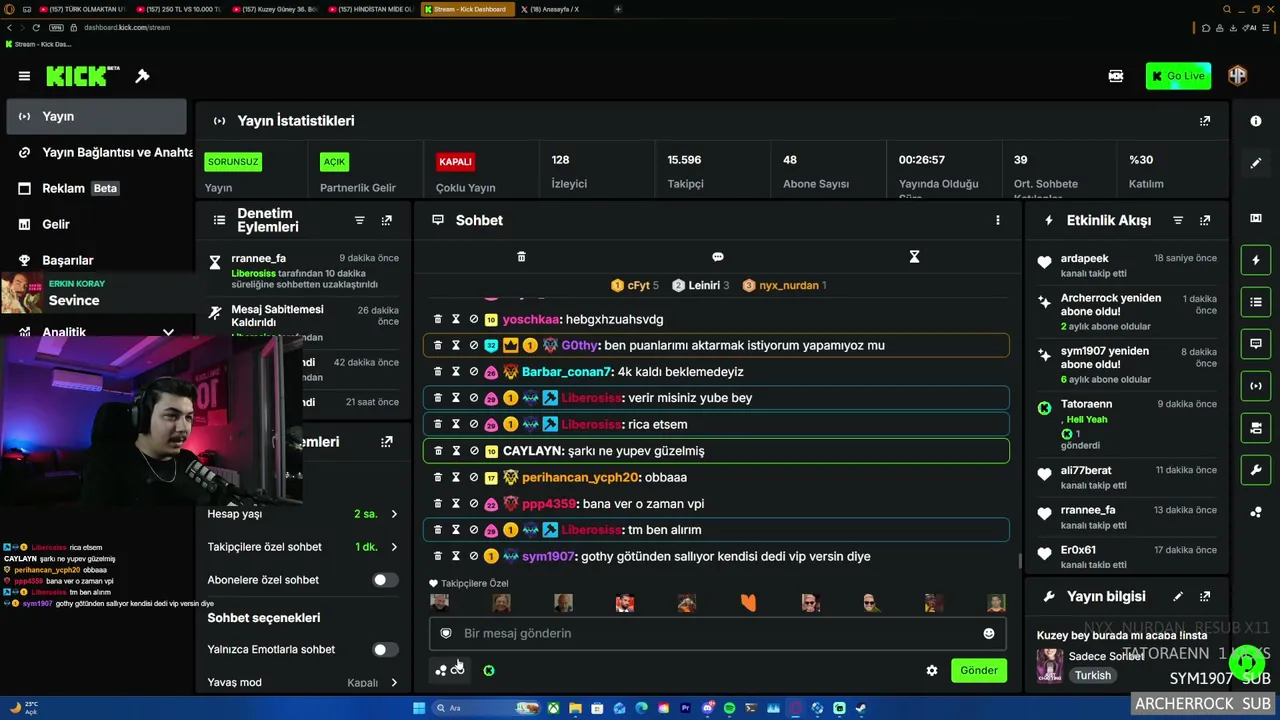Click the moderator hammer icon by the Kick logo

(142, 76)
